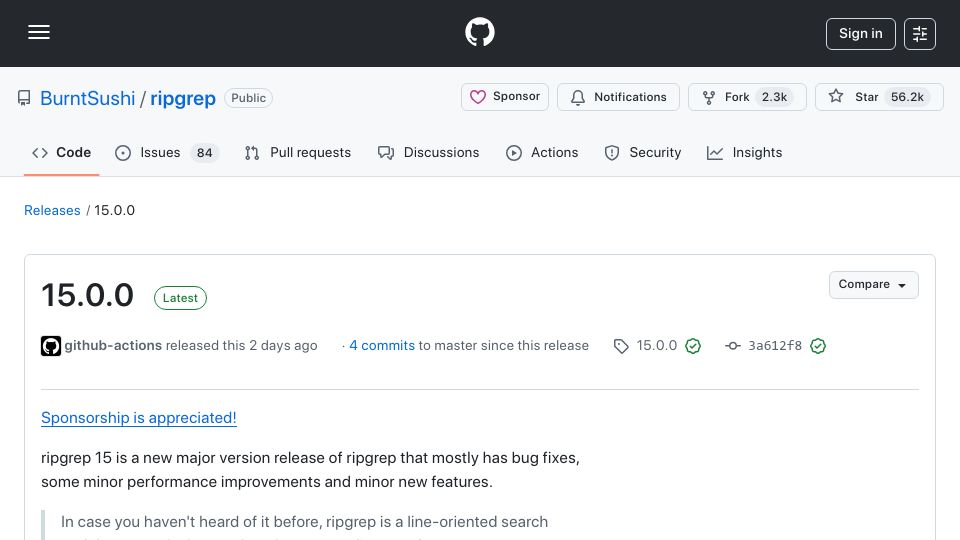Screen dimensions: 960x540
Task: Click the repository book icon
Action: pyautogui.click(x=24, y=98)
